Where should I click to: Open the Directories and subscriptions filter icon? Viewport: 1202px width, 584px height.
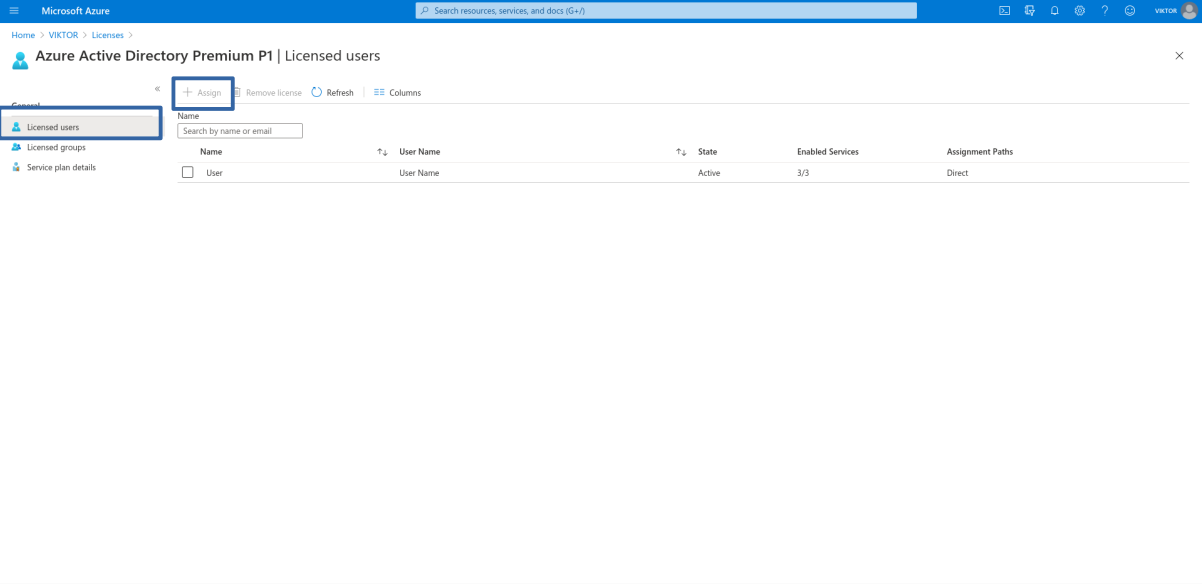(1029, 11)
